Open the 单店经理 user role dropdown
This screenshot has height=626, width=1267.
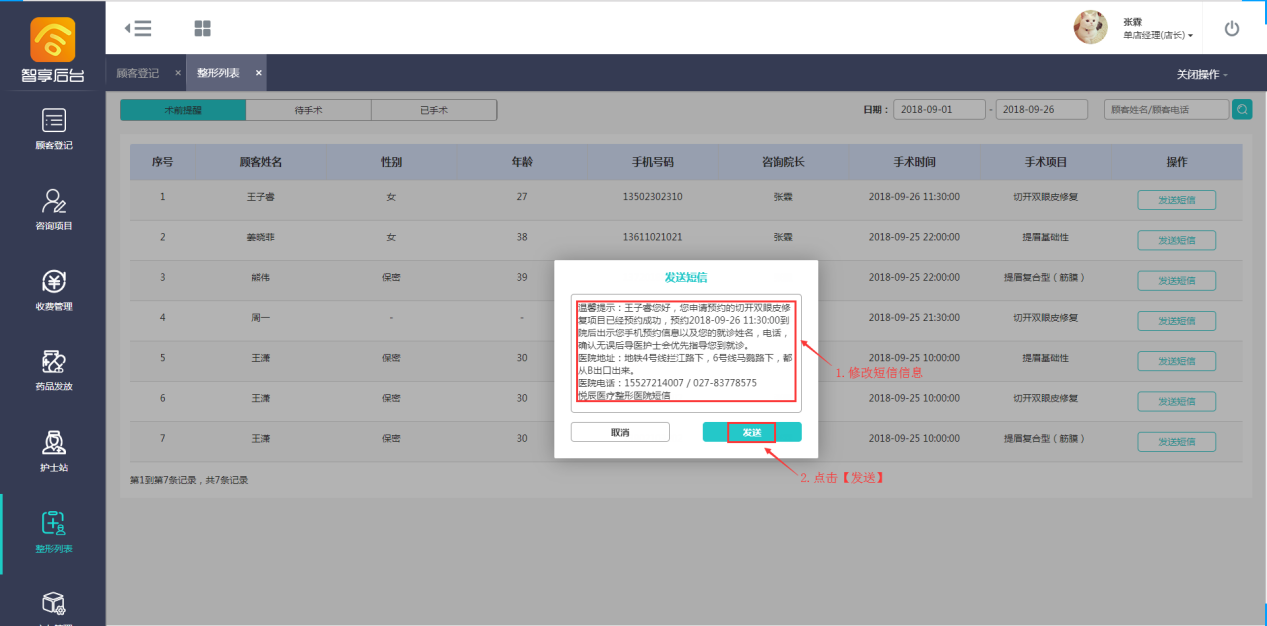(1157, 35)
